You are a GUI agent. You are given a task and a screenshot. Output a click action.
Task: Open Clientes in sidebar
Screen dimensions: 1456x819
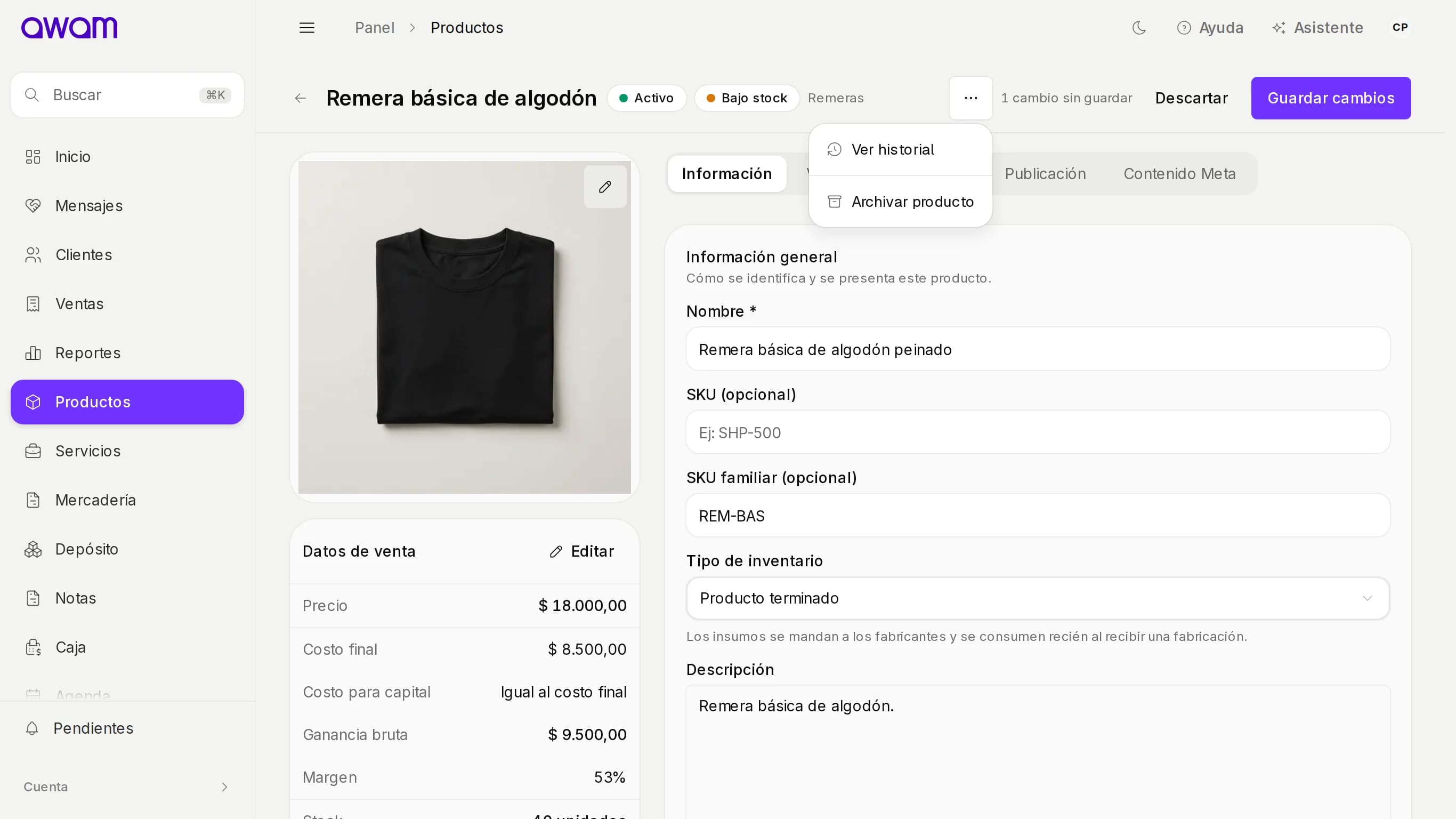coord(127,255)
